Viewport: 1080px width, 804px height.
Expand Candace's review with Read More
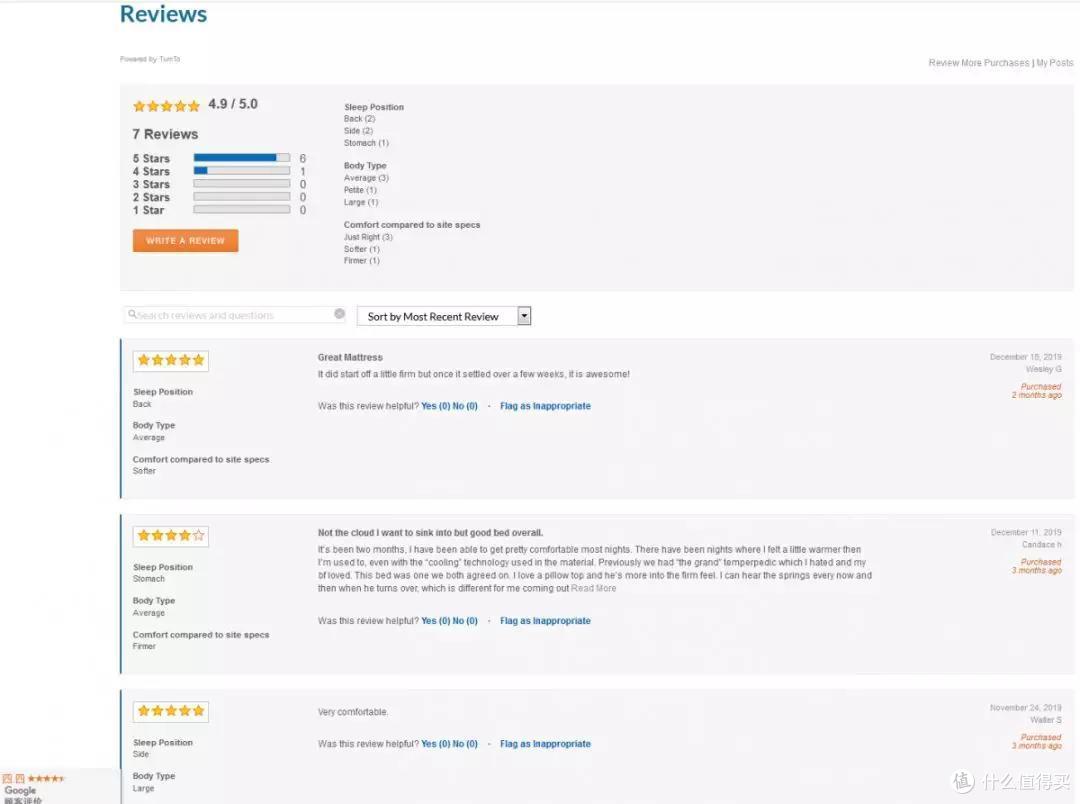[594, 588]
